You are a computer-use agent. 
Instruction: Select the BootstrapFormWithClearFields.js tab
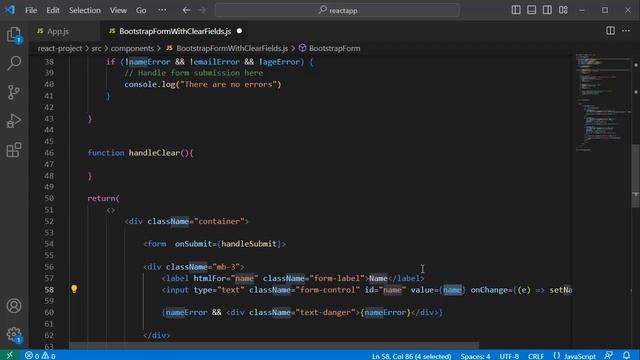tap(175, 31)
